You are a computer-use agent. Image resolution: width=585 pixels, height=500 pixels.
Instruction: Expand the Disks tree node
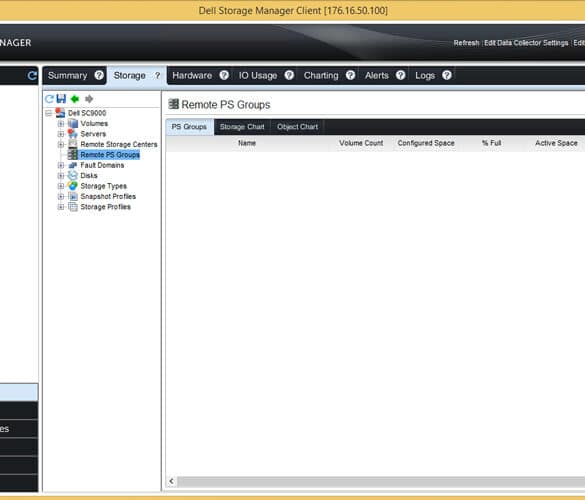point(61,176)
